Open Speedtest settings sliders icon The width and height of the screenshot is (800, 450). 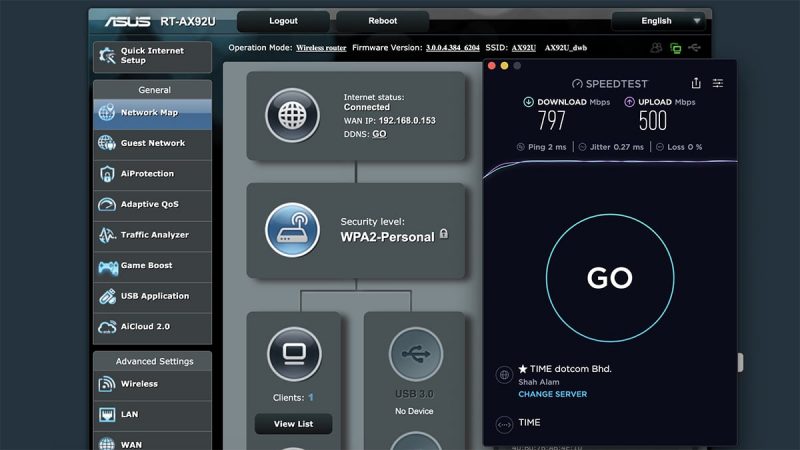[718, 83]
